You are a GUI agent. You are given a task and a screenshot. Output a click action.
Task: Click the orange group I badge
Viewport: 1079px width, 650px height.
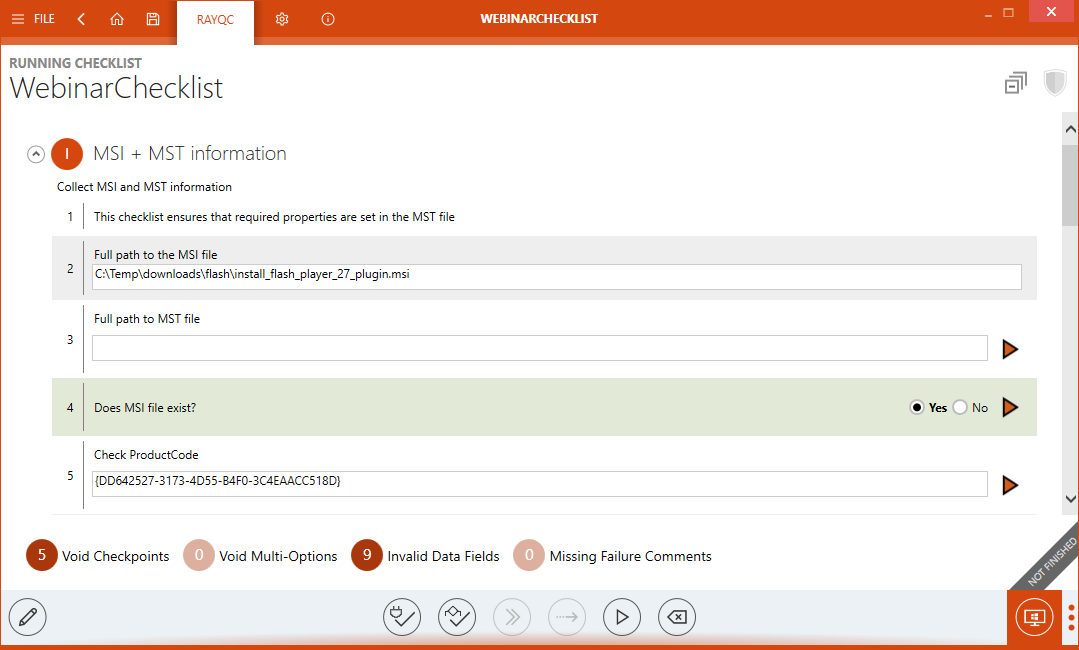pyautogui.click(x=67, y=154)
